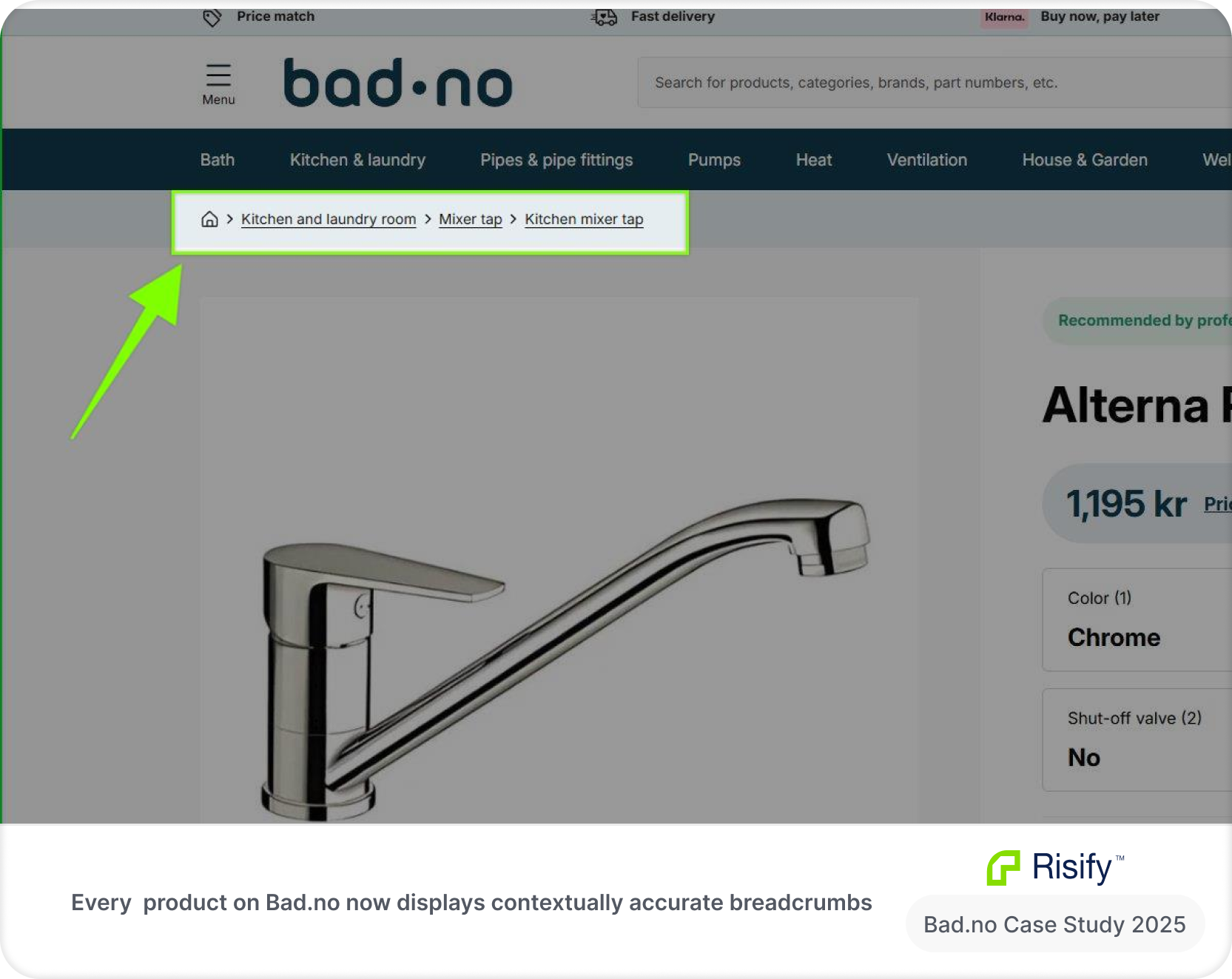Open the Kitchen mixer tap breadcrumb
Screen dimensions: 1232x979
click(x=584, y=219)
